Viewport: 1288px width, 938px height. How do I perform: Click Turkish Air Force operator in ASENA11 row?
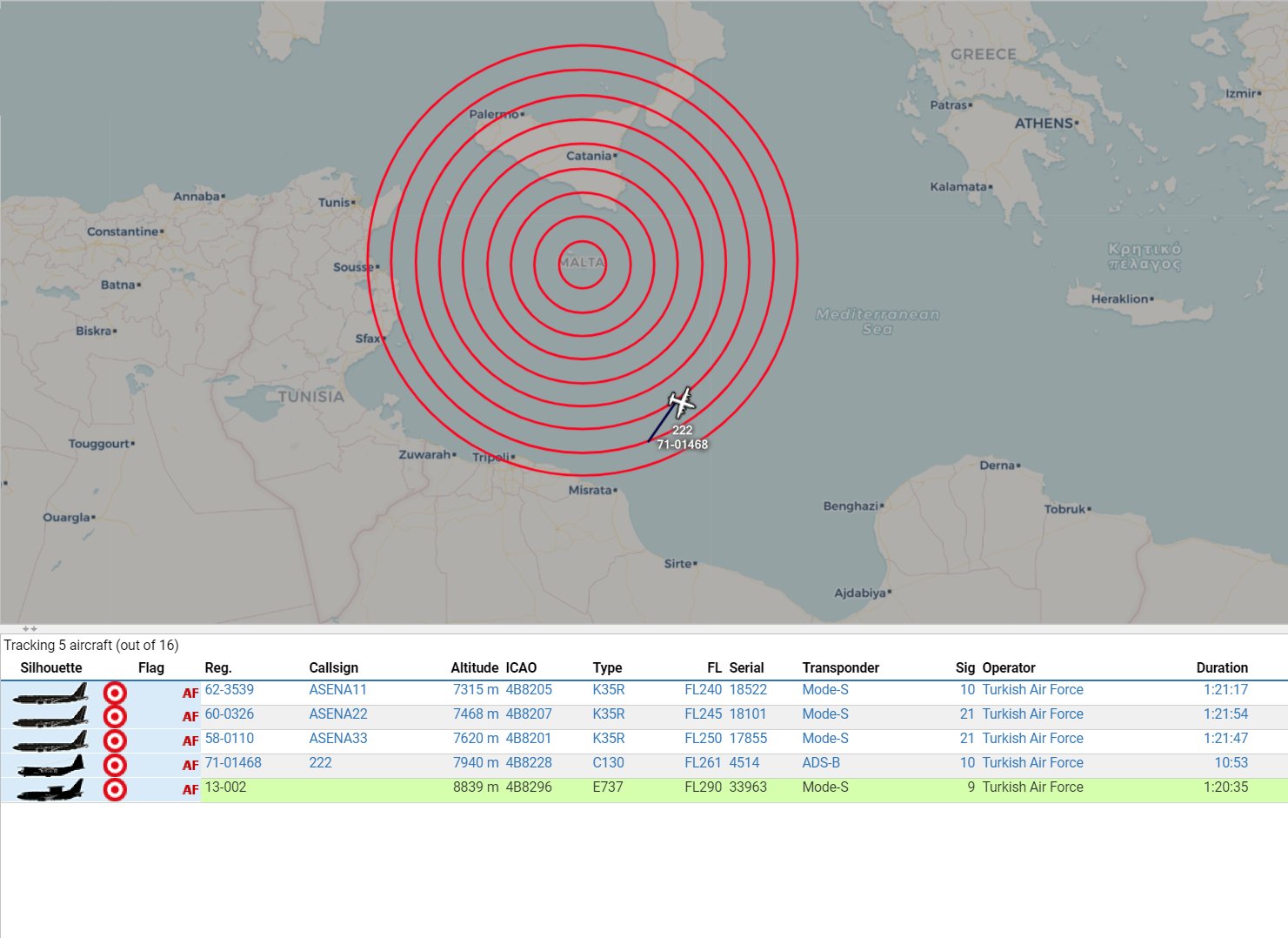(1032, 689)
